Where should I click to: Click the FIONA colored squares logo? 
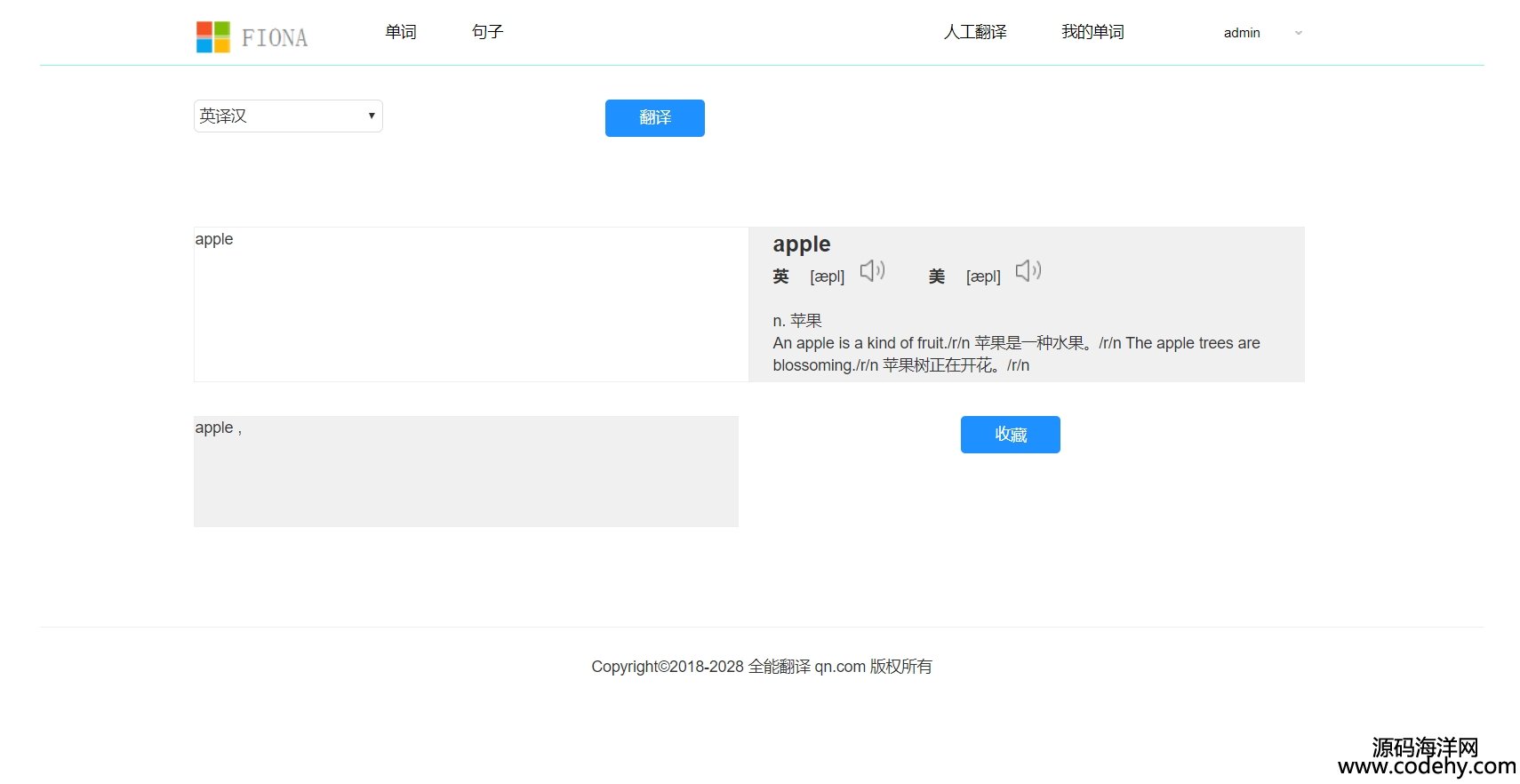click(x=212, y=37)
